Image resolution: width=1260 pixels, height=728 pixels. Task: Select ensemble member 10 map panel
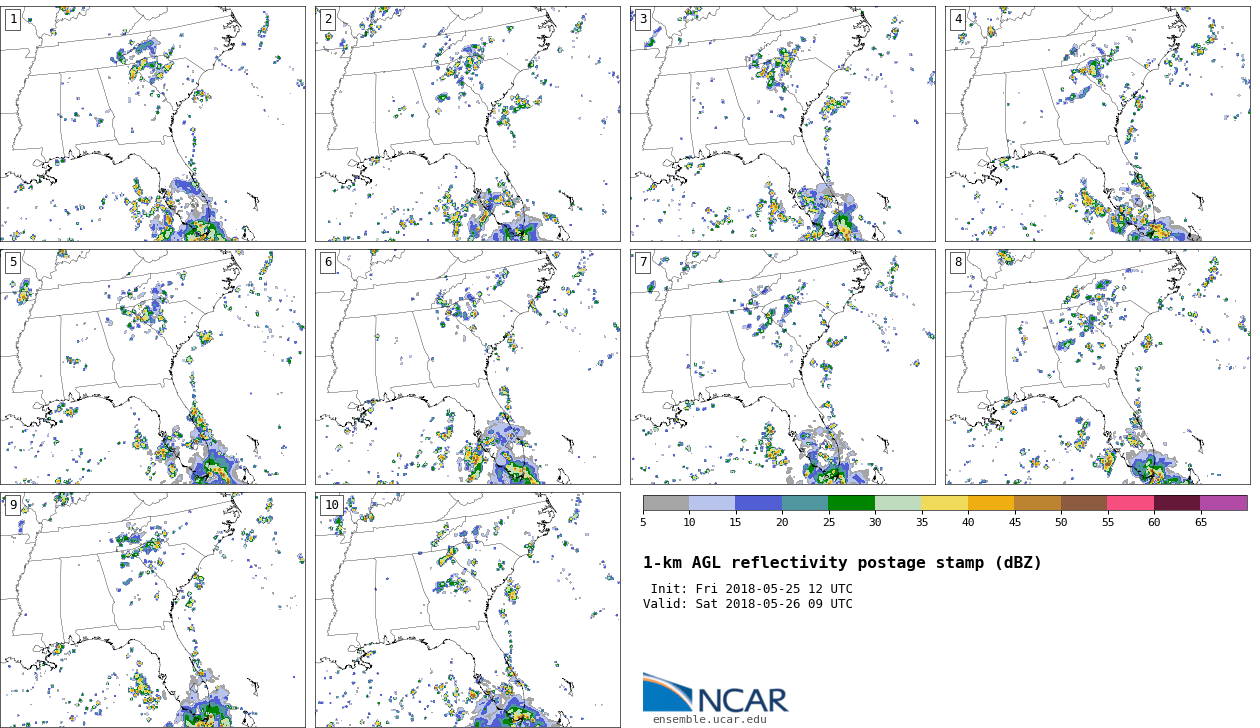(467, 609)
